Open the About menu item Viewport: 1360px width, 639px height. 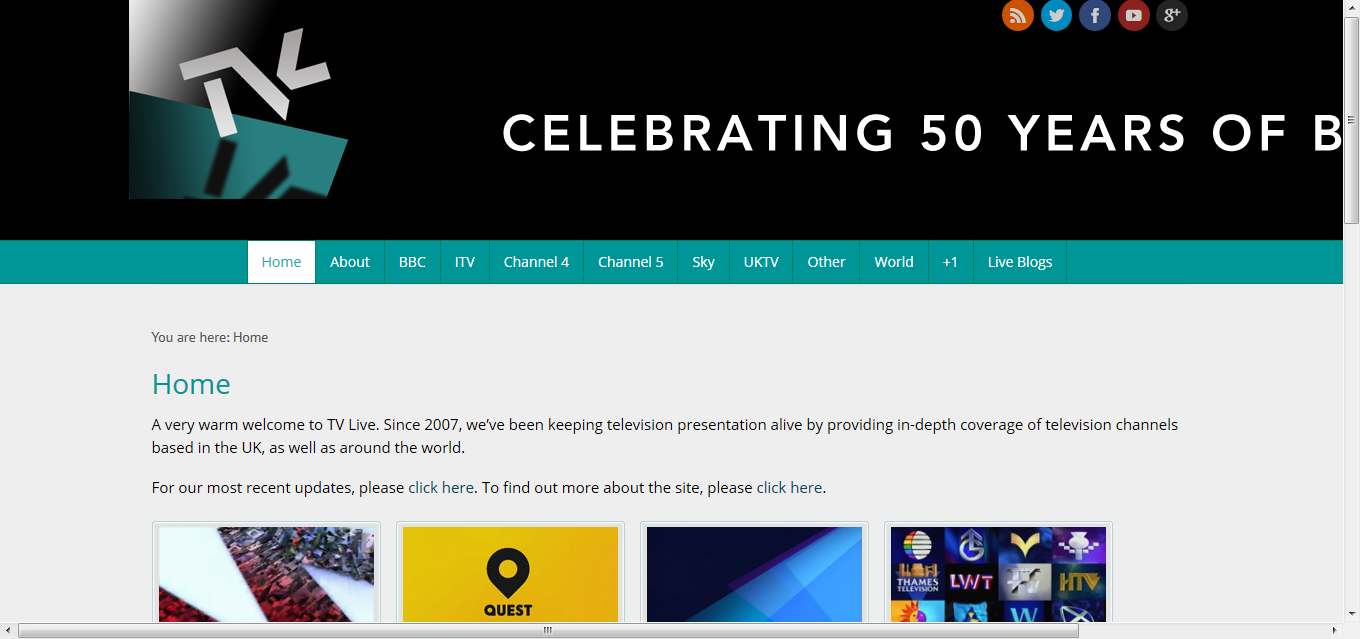click(x=350, y=262)
